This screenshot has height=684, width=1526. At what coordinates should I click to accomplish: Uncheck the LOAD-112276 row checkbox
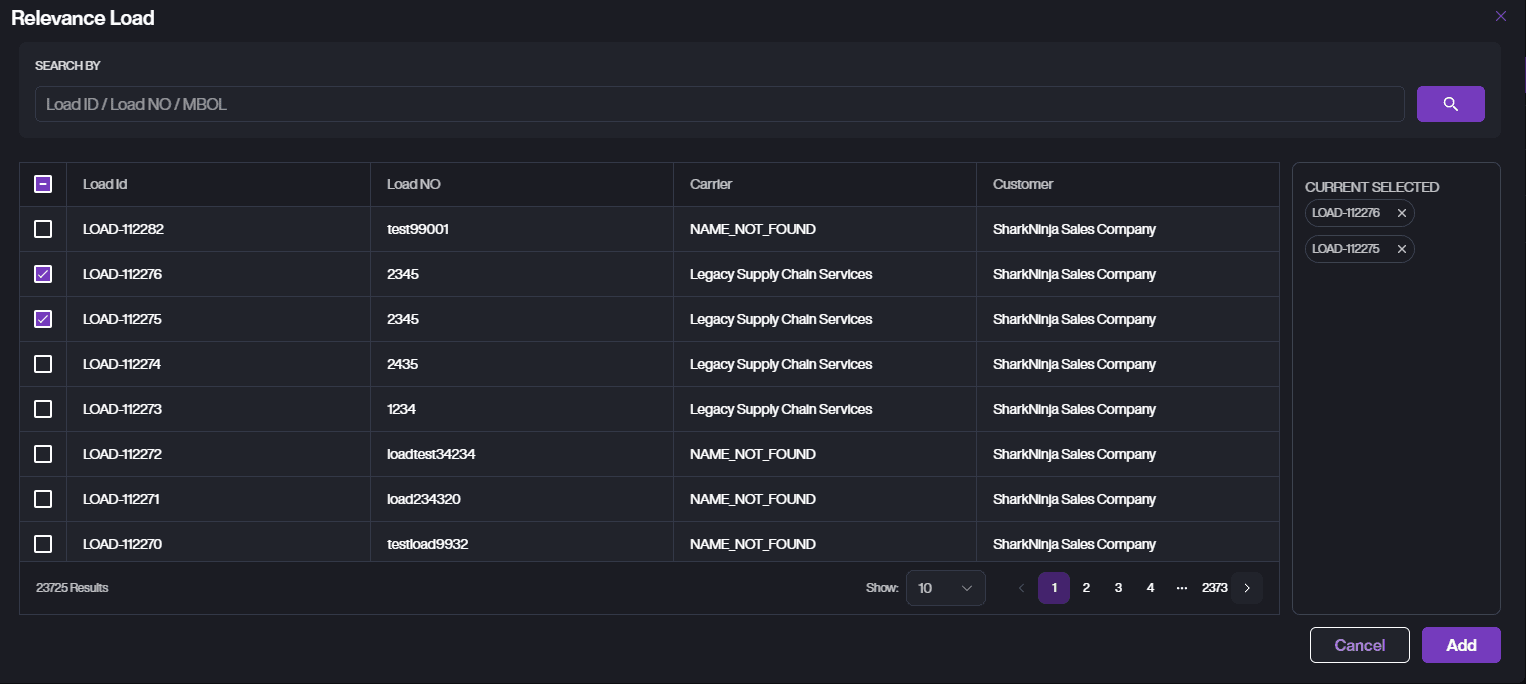point(43,274)
